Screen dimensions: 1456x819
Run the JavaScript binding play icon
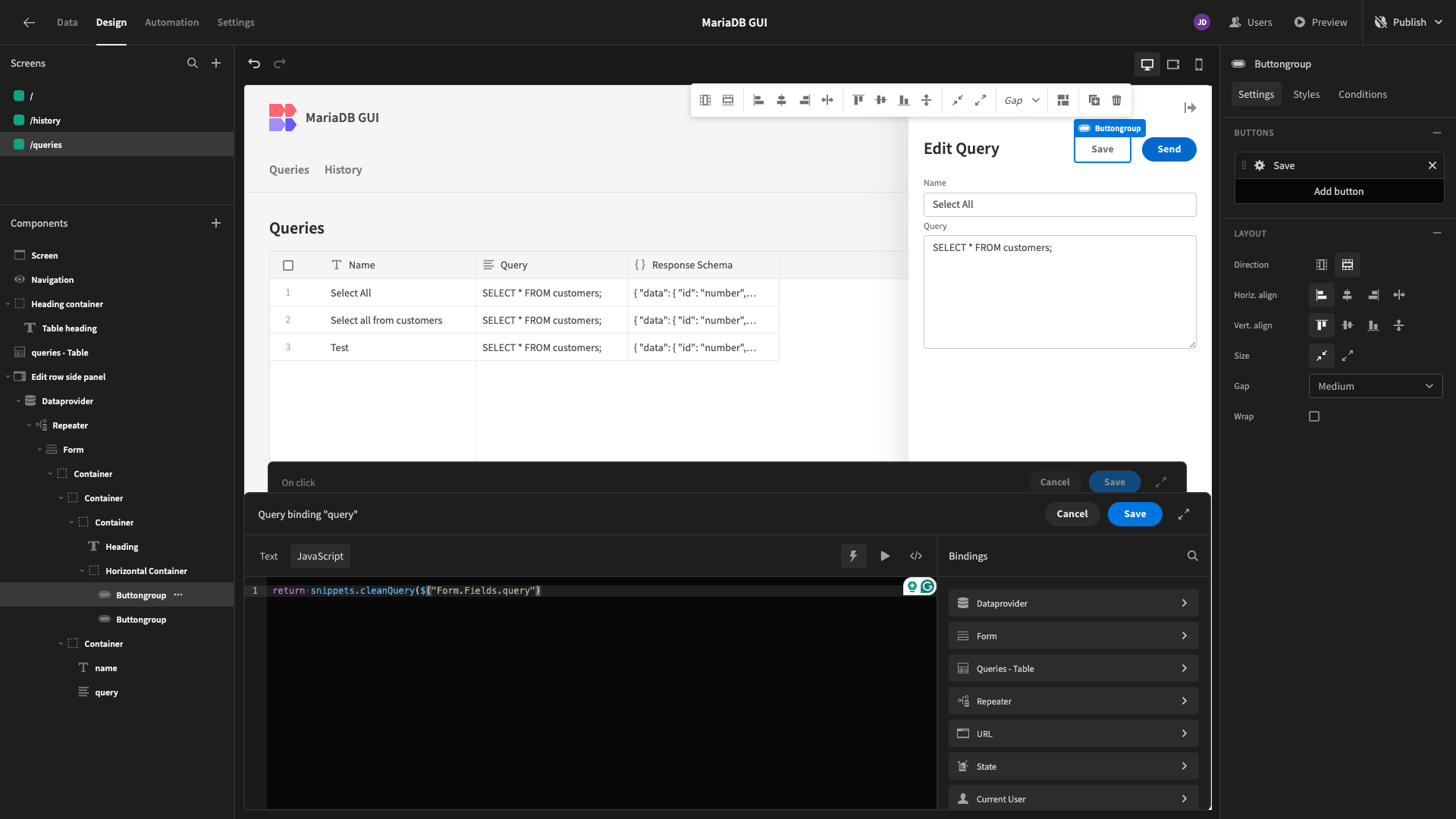tap(885, 556)
